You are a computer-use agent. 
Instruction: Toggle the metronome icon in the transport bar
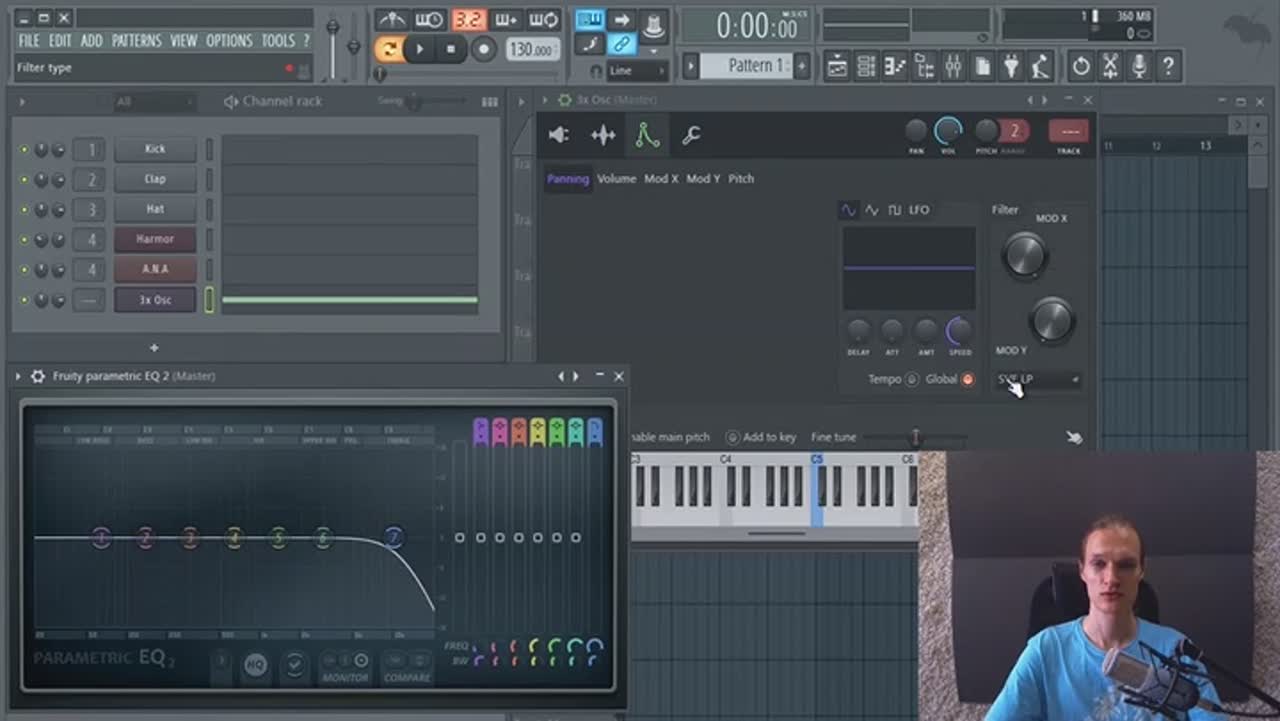click(x=391, y=20)
